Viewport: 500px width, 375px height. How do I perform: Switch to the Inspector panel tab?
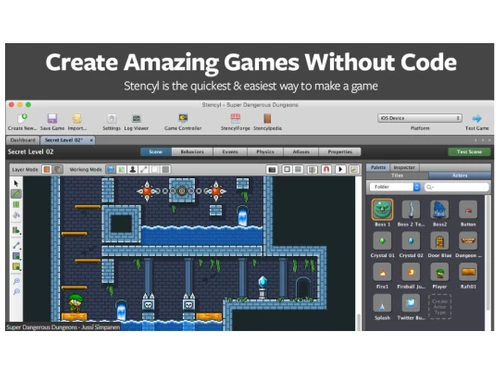tap(404, 167)
